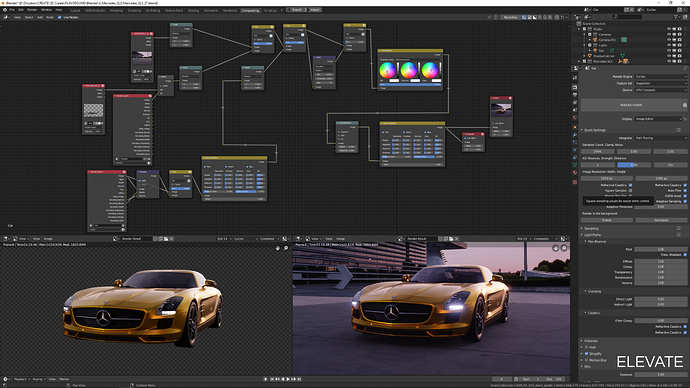Open the Display dropdown showing Image Editor
The image size is (690, 388).
[x=657, y=119]
